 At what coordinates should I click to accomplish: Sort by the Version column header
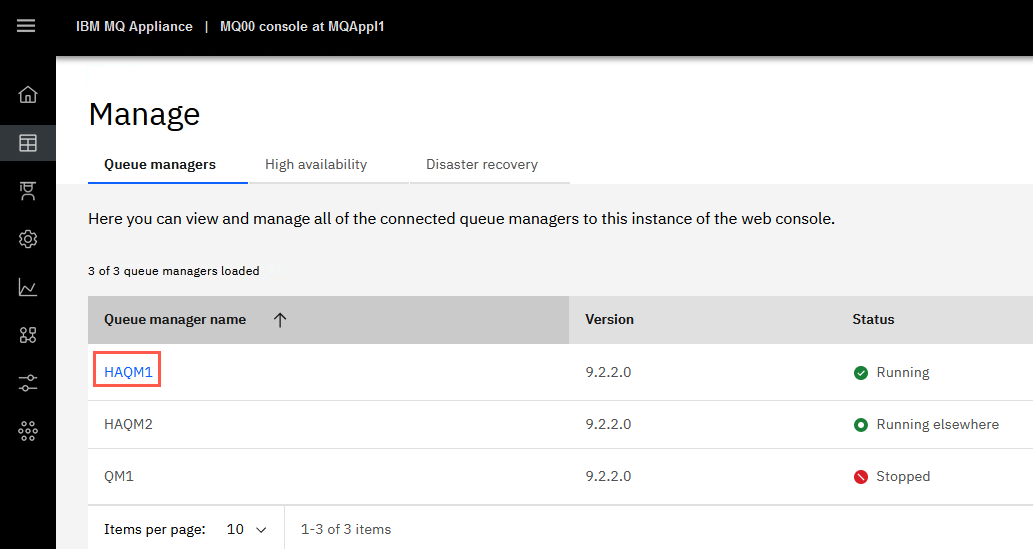pyautogui.click(x=609, y=320)
